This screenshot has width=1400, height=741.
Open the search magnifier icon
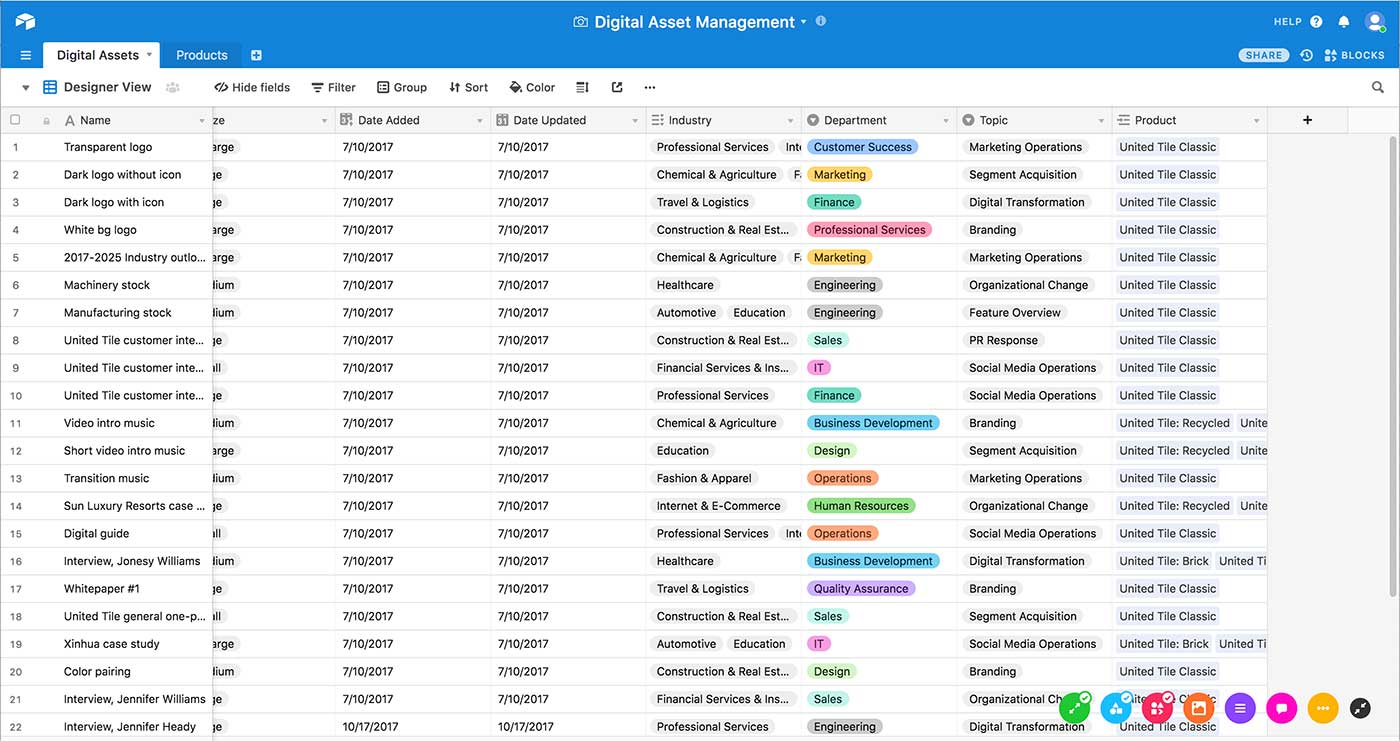(1378, 88)
